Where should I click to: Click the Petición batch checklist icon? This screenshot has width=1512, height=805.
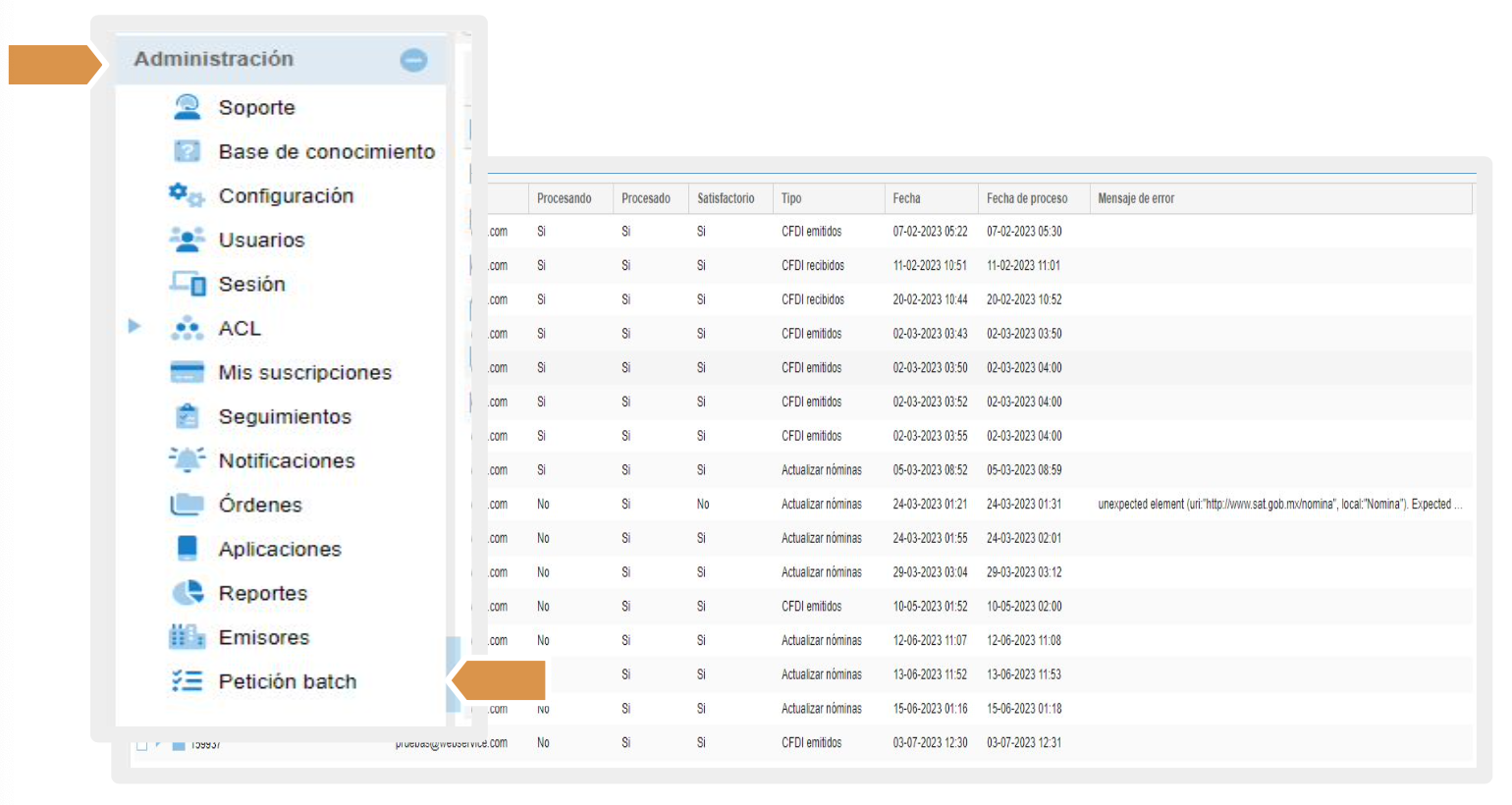[x=187, y=681]
